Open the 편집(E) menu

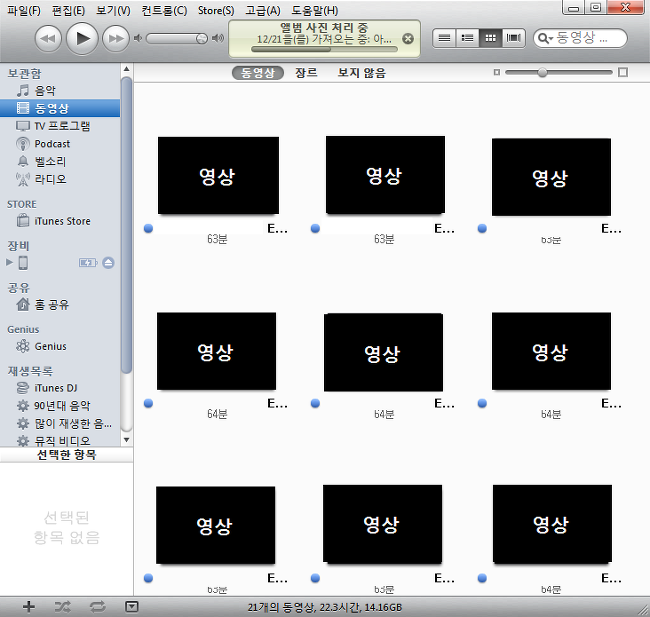click(x=68, y=10)
